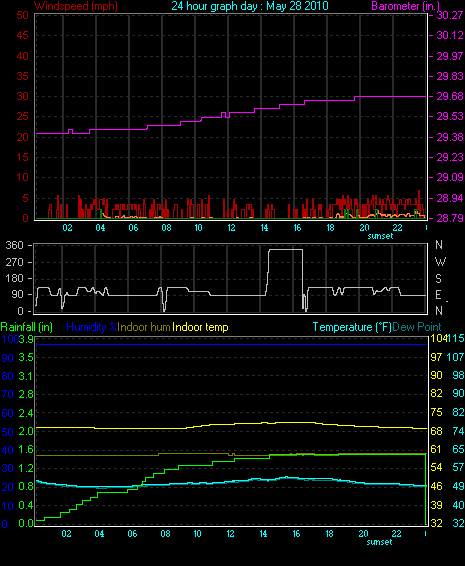
Task: Click the W compass label on direction graph
Action: point(440,262)
